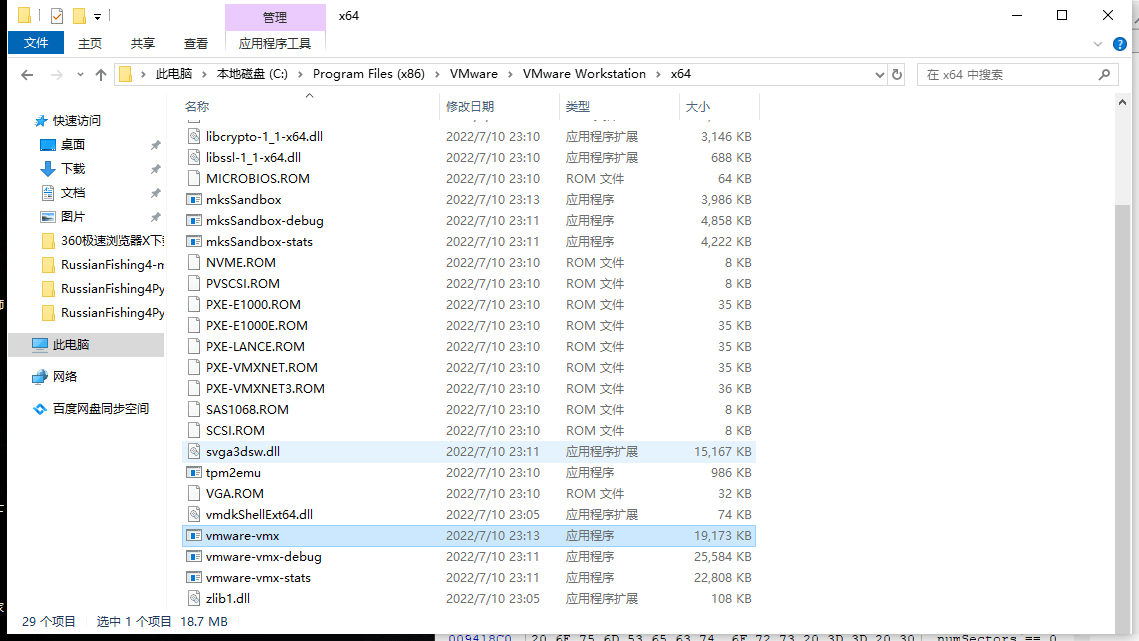Open 快速访问 in the navigation pane
Screen dimensions: 1139x641
point(76,121)
